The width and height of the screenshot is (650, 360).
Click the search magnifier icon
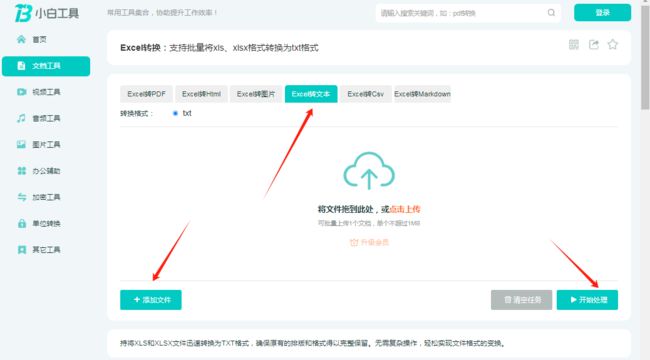tap(551, 13)
